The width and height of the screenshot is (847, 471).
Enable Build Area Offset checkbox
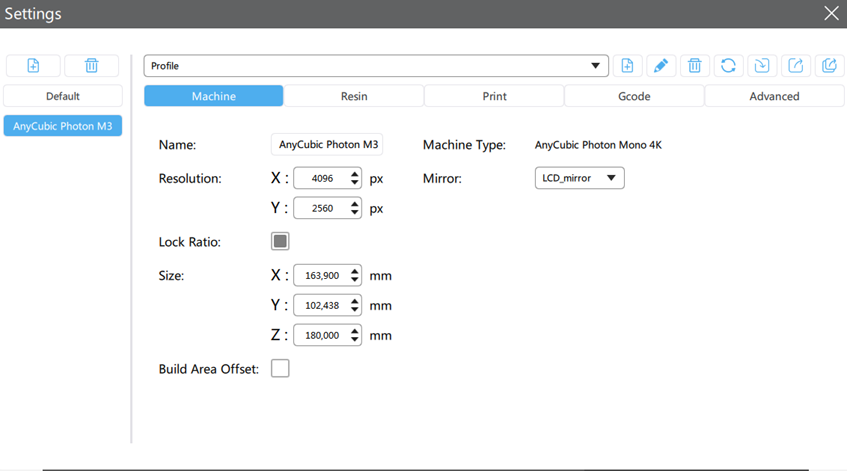[280, 368]
